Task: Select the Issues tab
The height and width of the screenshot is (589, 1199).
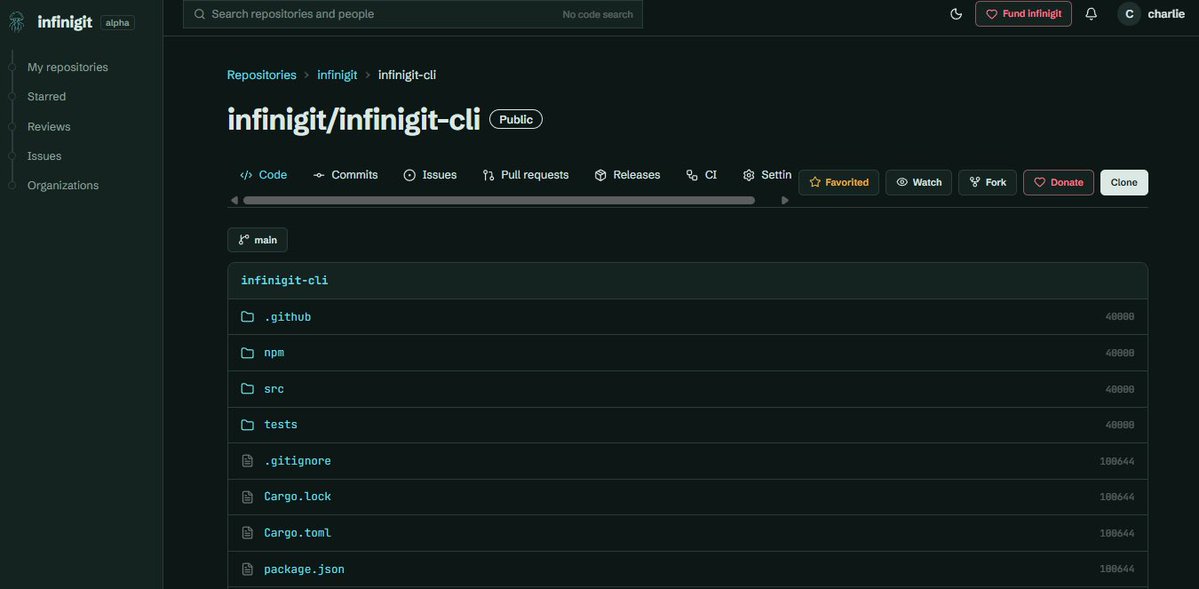Action: pos(431,175)
